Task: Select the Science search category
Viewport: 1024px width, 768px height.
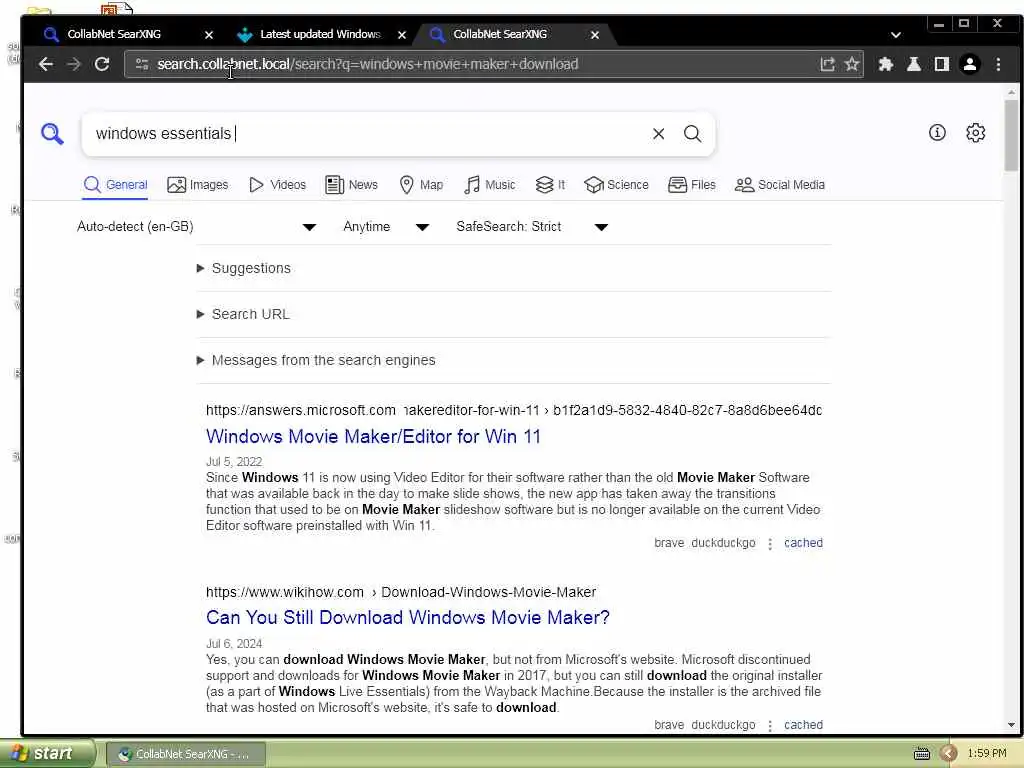Action: click(x=616, y=185)
